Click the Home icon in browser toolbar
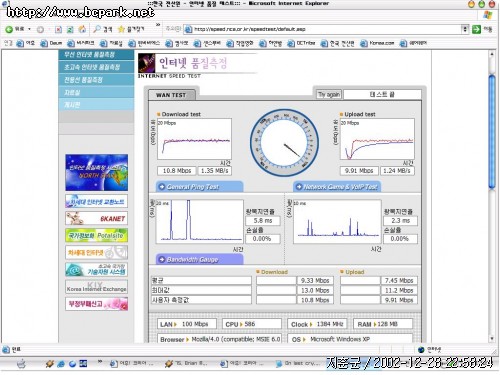500x375 pixels. 82,29
